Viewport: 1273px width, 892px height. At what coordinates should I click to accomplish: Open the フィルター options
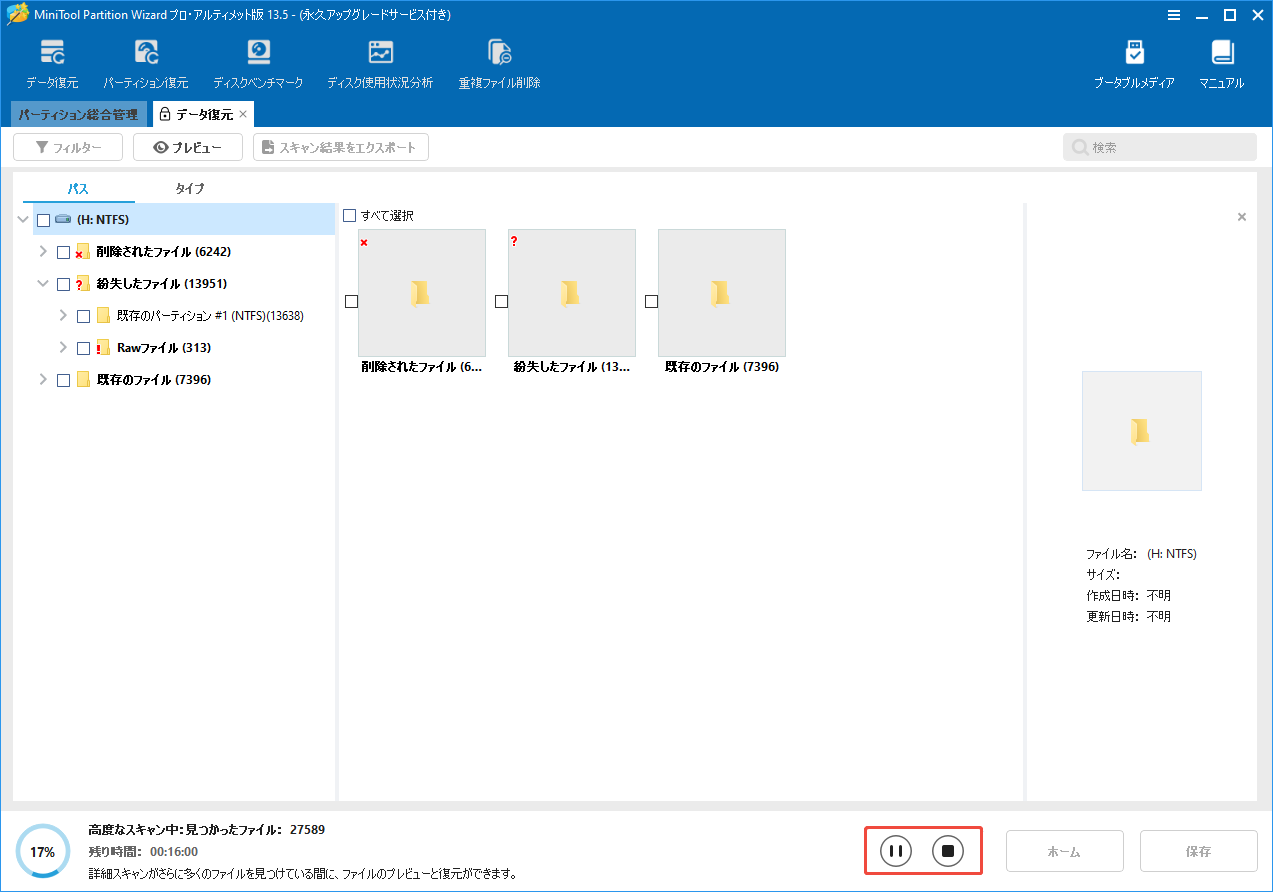click(x=67, y=146)
